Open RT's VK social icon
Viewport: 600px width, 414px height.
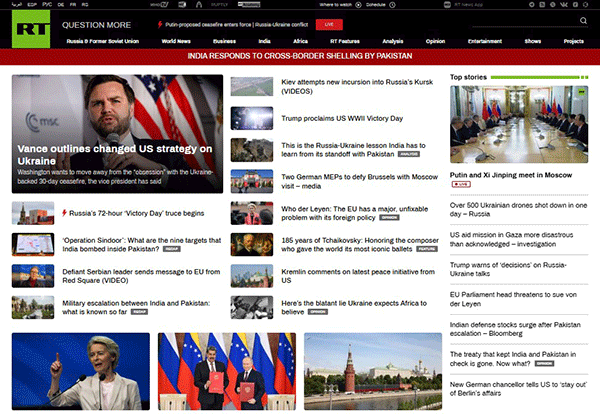pos(564,5)
